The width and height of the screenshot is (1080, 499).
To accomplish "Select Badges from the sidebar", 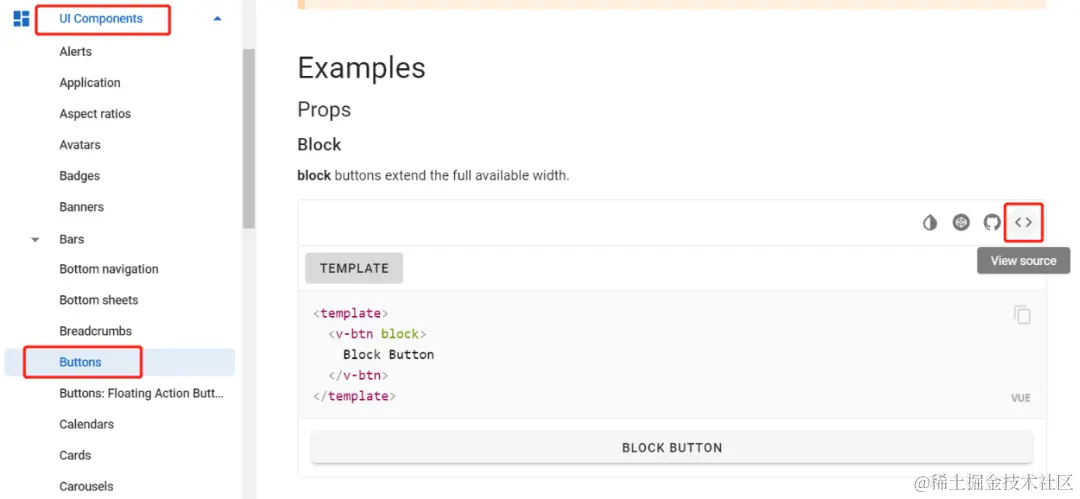I will click(80, 176).
